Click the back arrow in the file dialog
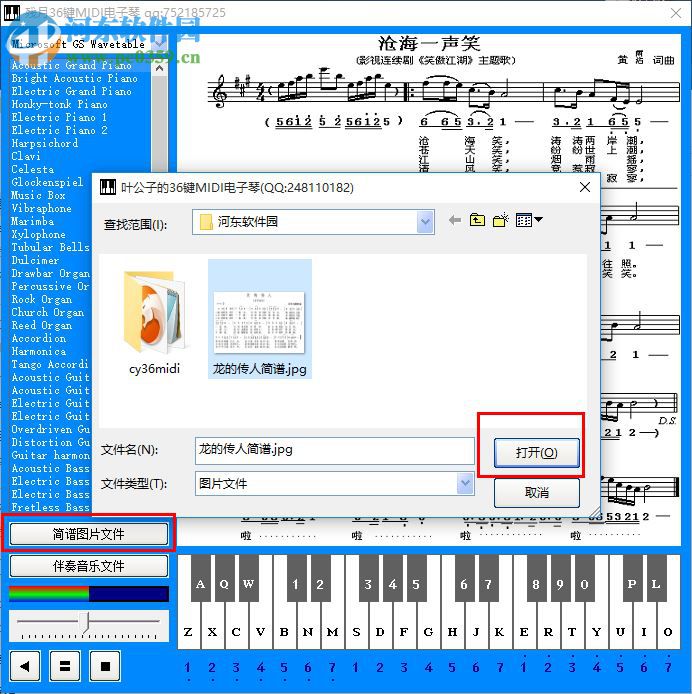Screen dimensions: 692x694 tap(454, 220)
